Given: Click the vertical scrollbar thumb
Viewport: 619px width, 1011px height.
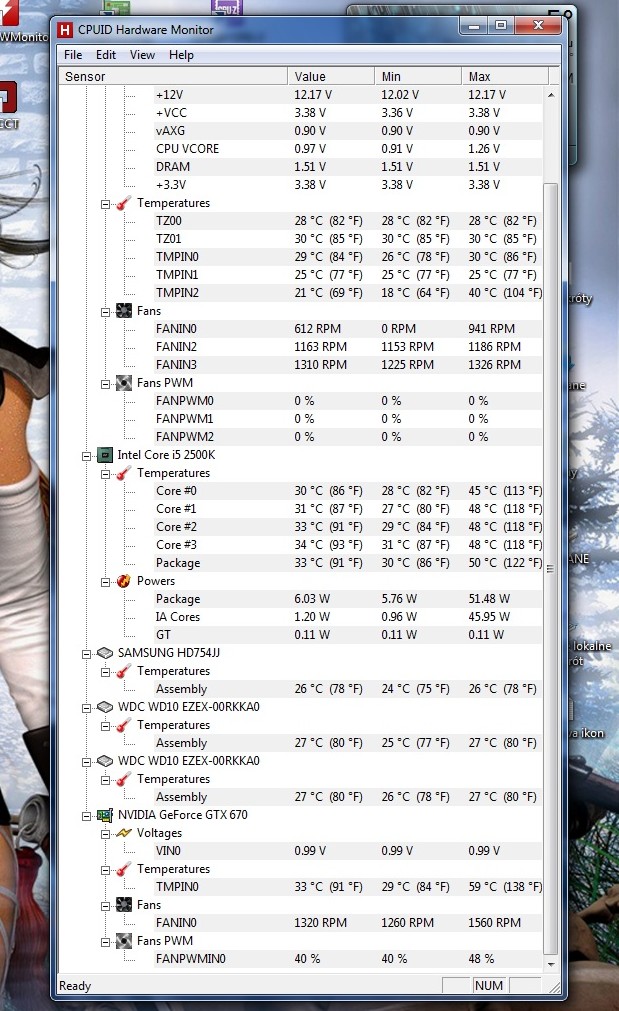Looking at the screenshot, I should (551, 568).
